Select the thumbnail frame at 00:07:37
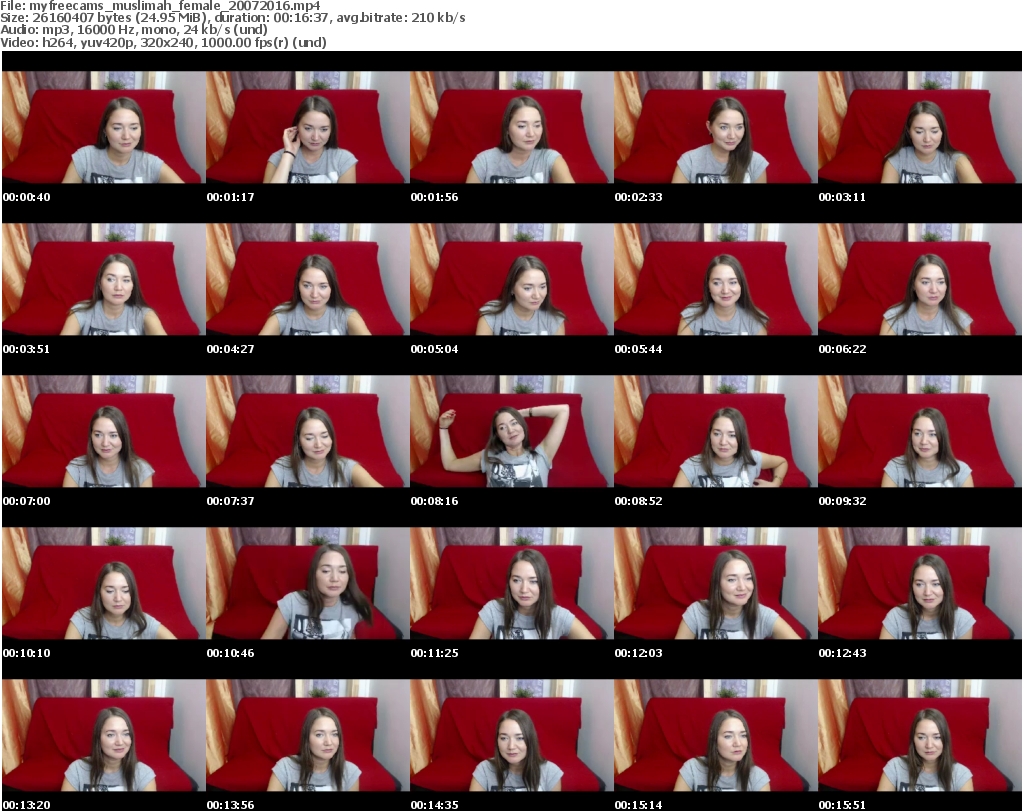This screenshot has height=811, width=1024. [x=308, y=432]
